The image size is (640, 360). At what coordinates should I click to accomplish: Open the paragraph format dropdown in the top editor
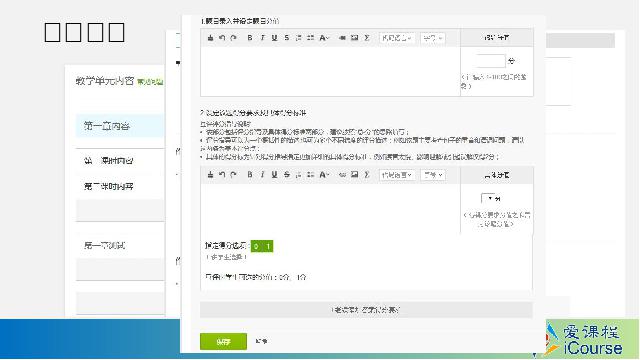397,38
